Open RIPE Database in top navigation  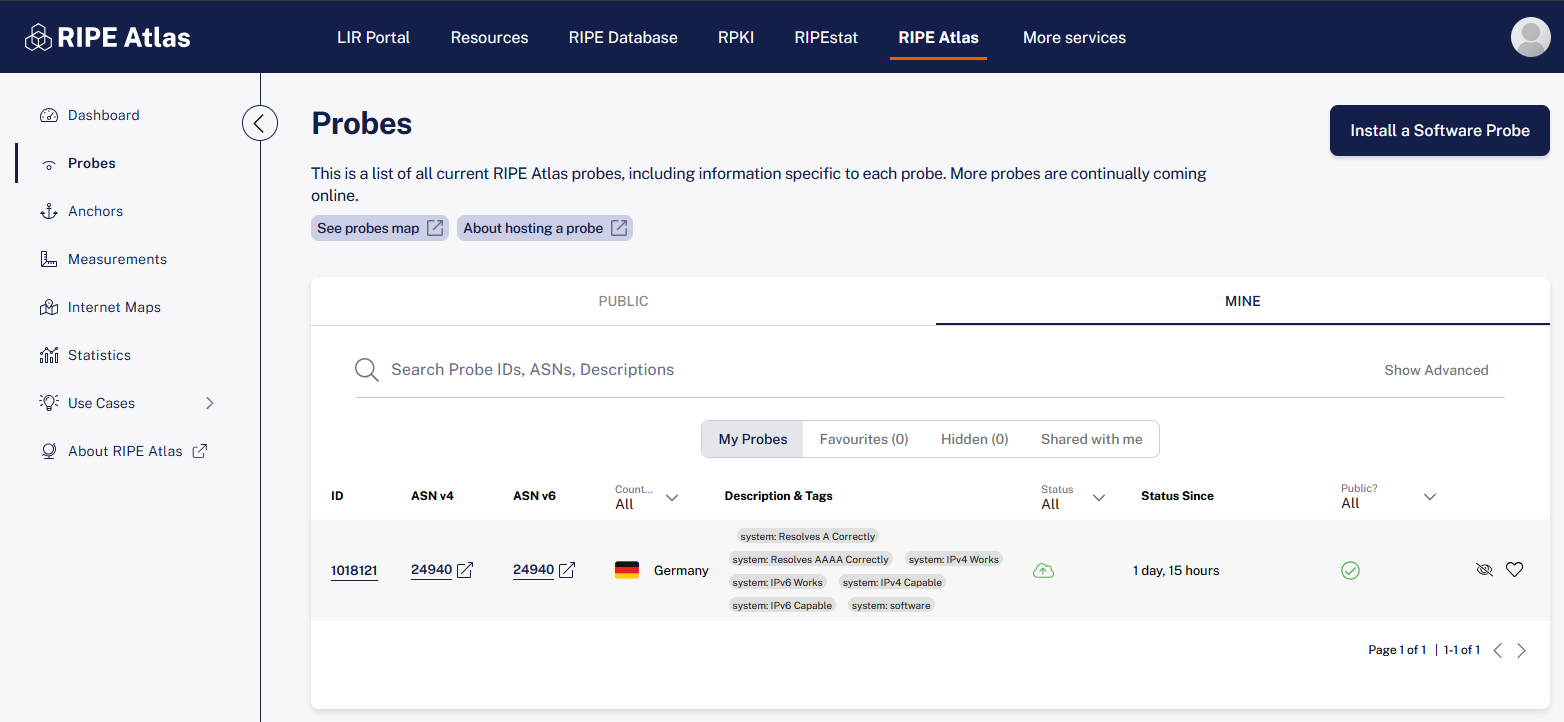click(x=623, y=37)
